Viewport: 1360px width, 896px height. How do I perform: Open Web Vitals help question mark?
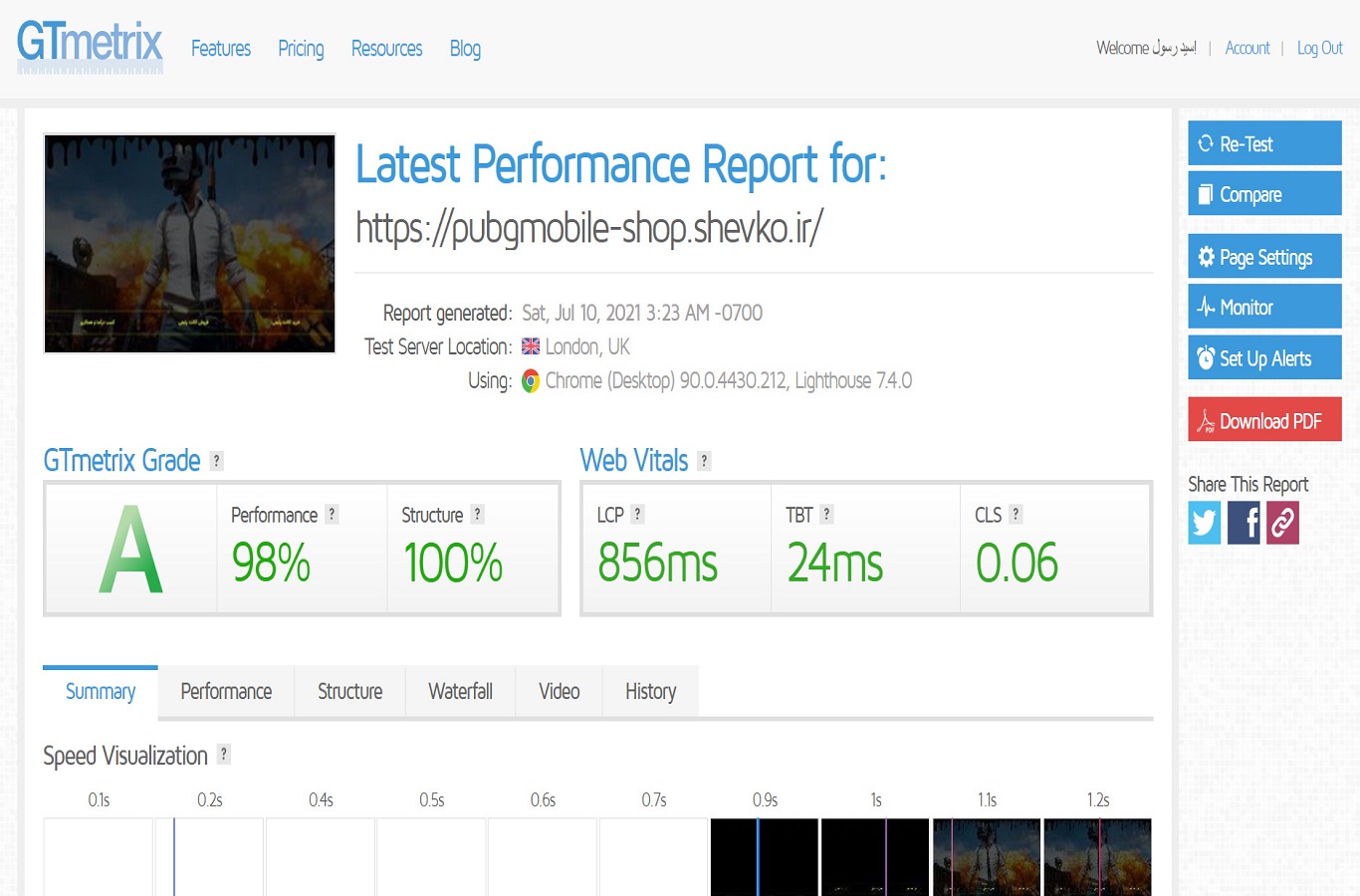click(704, 461)
